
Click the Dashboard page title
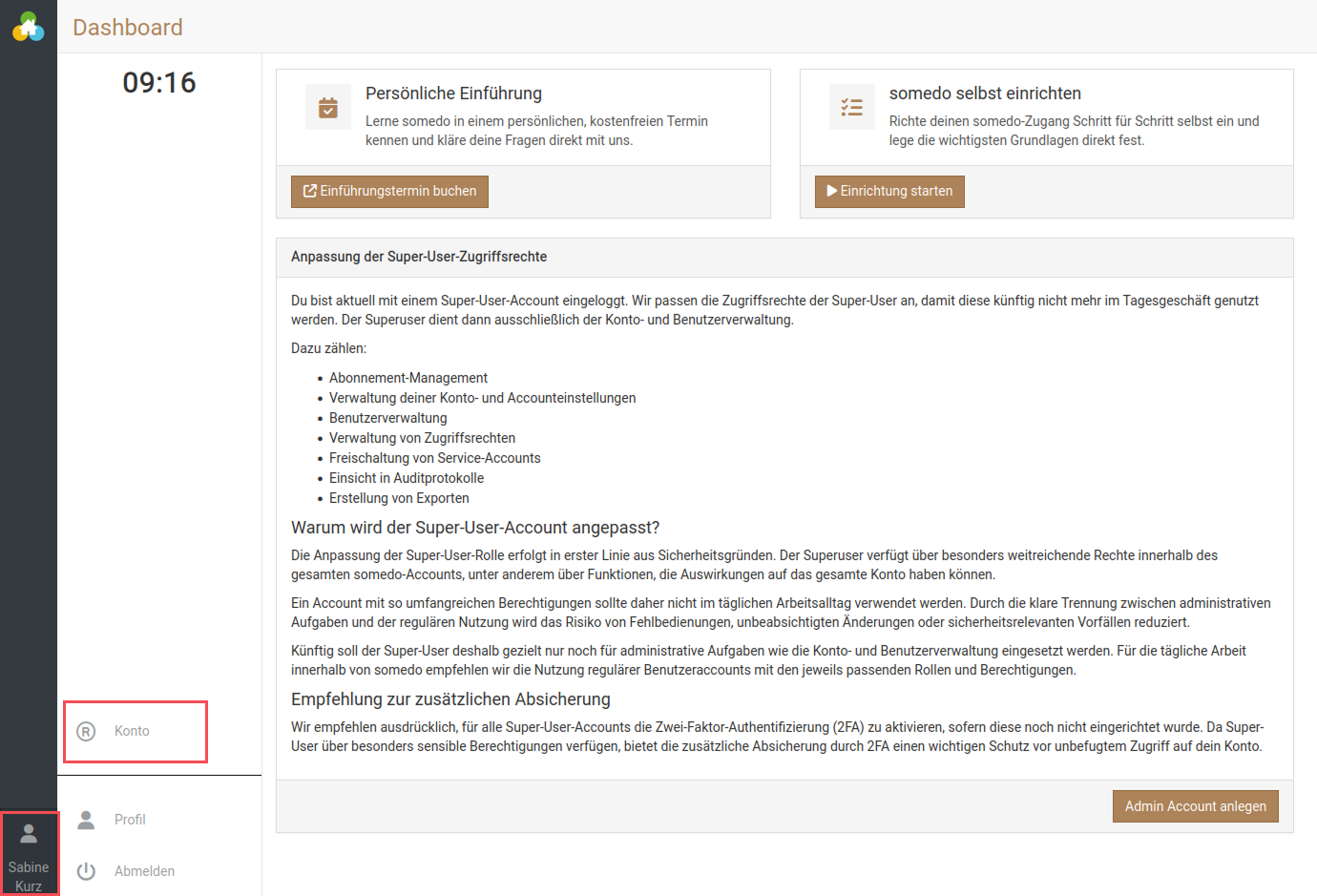128,28
